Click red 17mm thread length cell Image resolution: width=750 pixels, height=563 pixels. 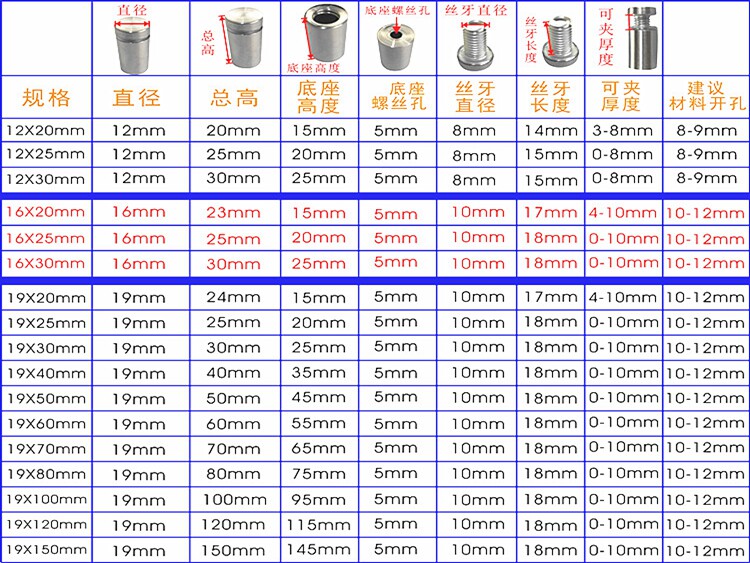(551, 212)
